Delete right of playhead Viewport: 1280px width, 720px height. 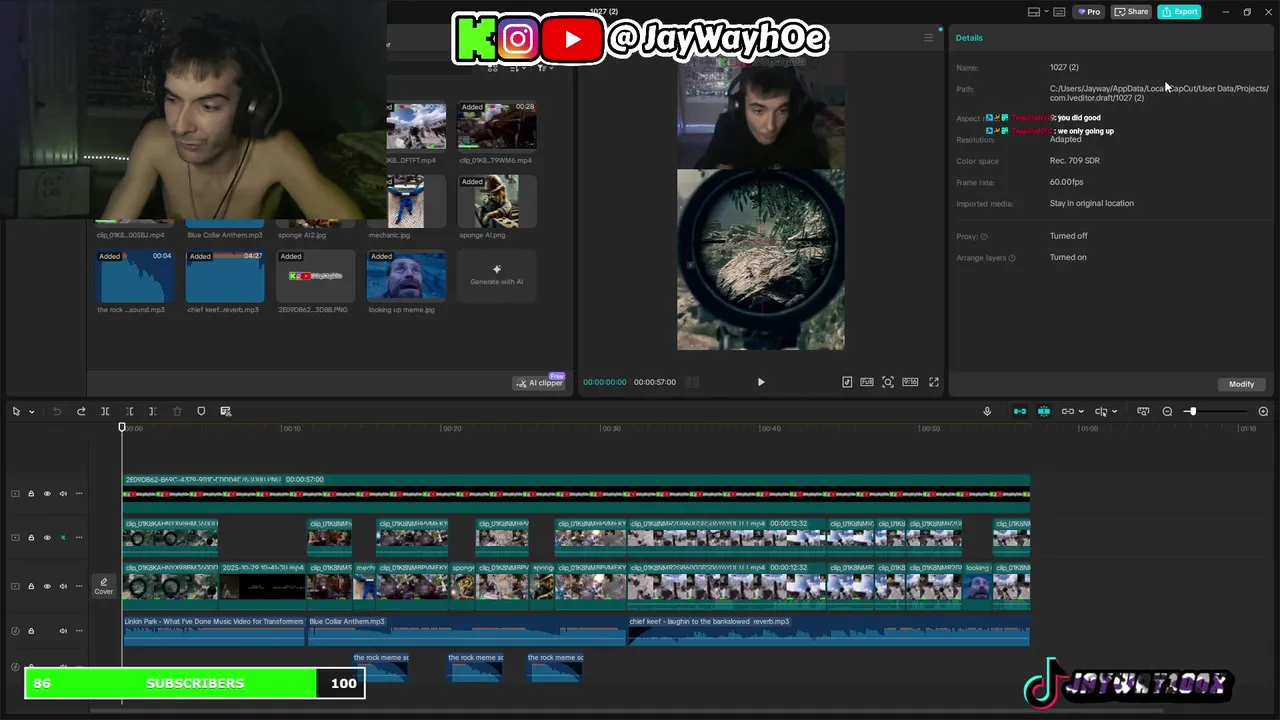click(x=152, y=411)
